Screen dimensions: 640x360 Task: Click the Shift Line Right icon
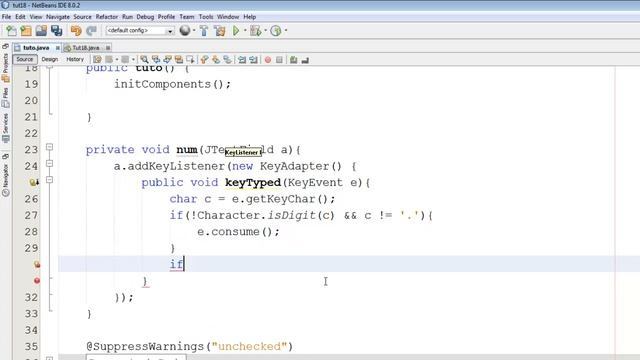click(x=253, y=60)
